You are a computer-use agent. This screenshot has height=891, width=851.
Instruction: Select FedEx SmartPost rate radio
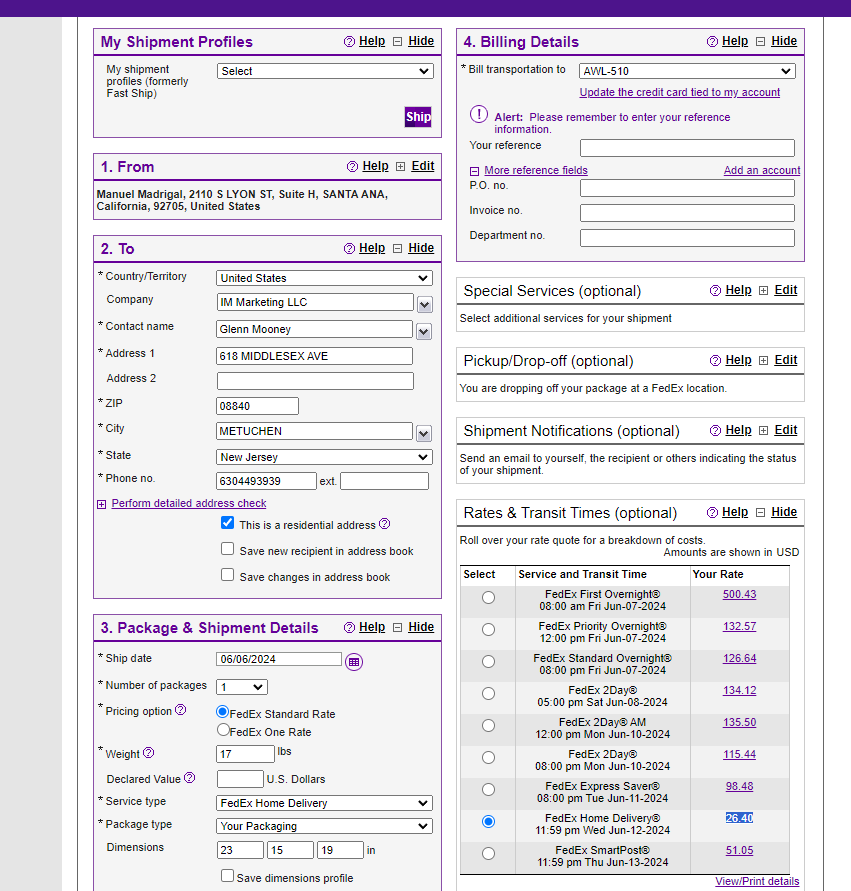pyautogui.click(x=488, y=853)
